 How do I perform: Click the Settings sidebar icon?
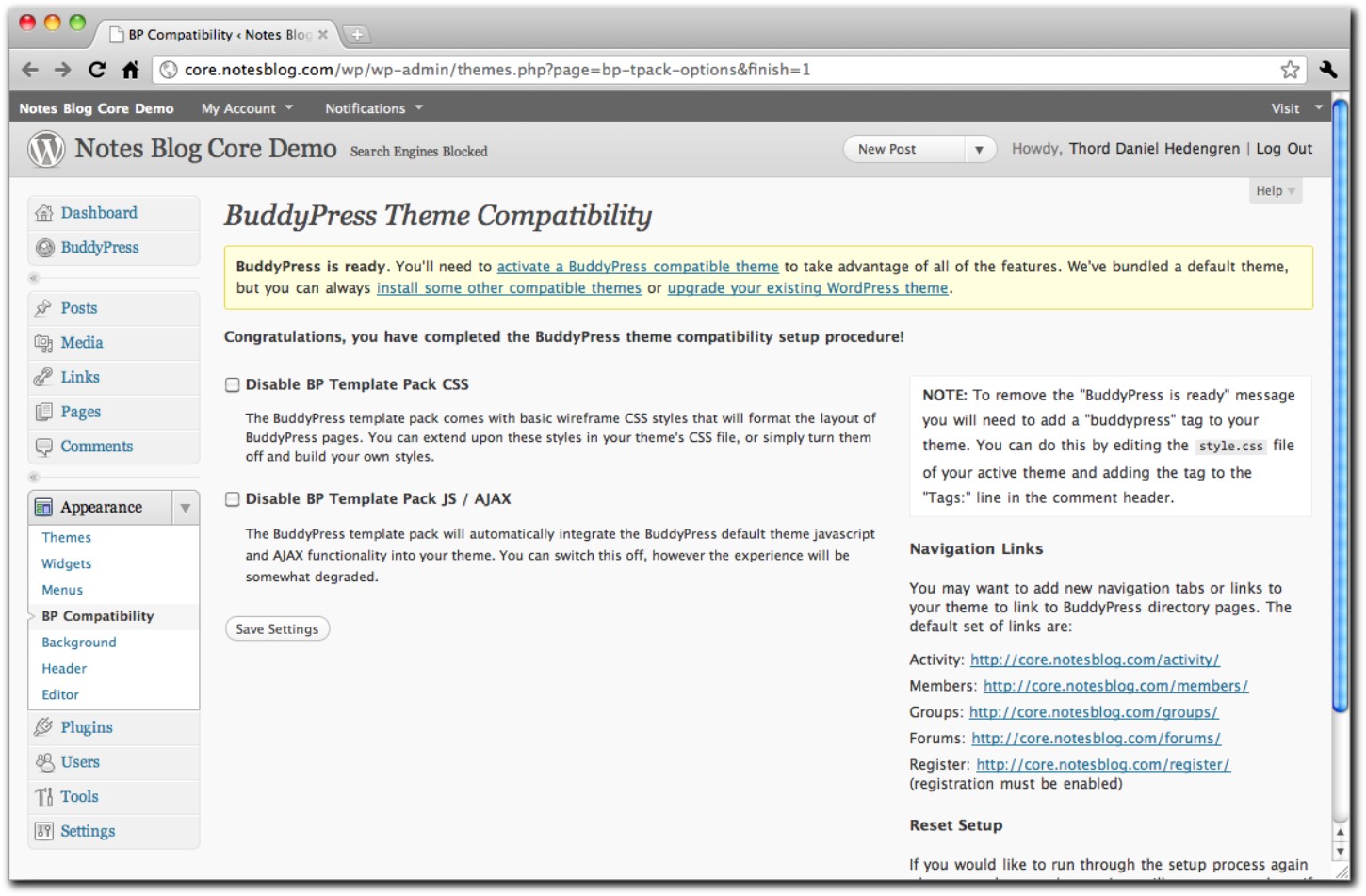[x=43, y=831]
